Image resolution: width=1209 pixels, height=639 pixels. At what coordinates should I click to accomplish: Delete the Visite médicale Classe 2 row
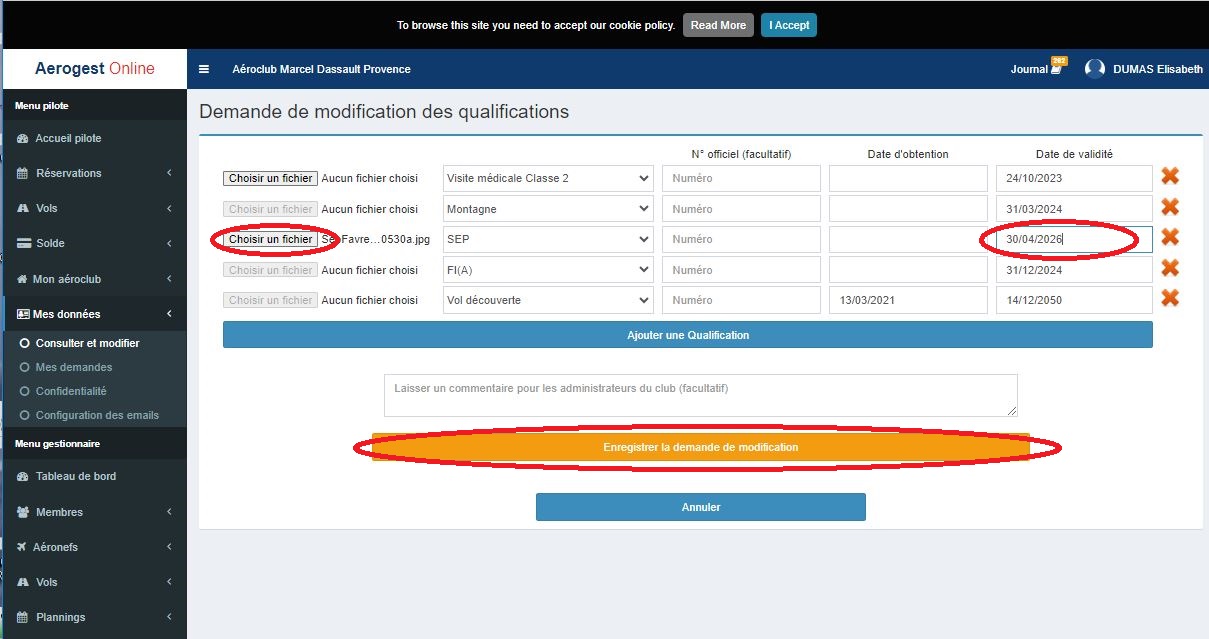(1169, 177)
